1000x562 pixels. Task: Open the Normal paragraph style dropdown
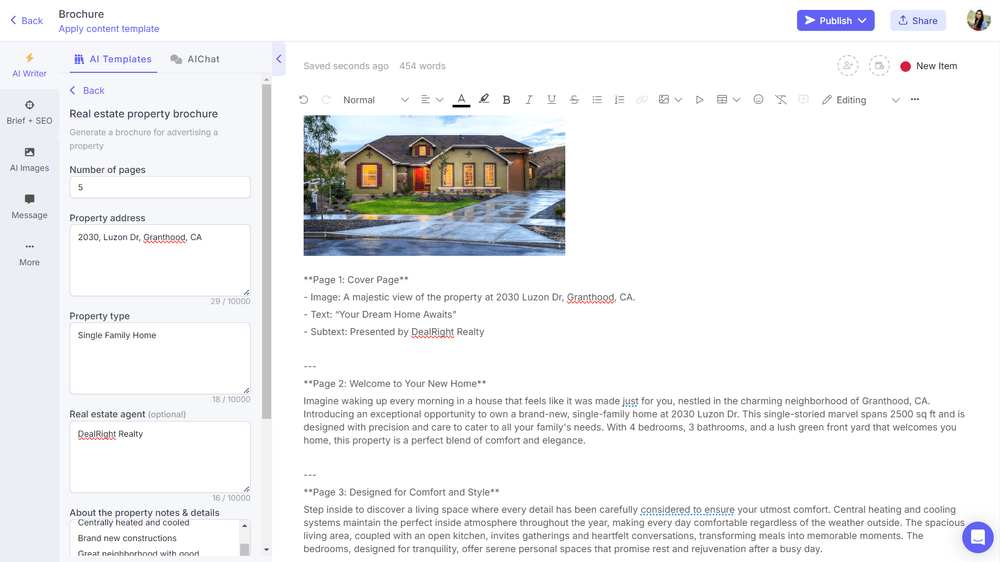(376, 100)
